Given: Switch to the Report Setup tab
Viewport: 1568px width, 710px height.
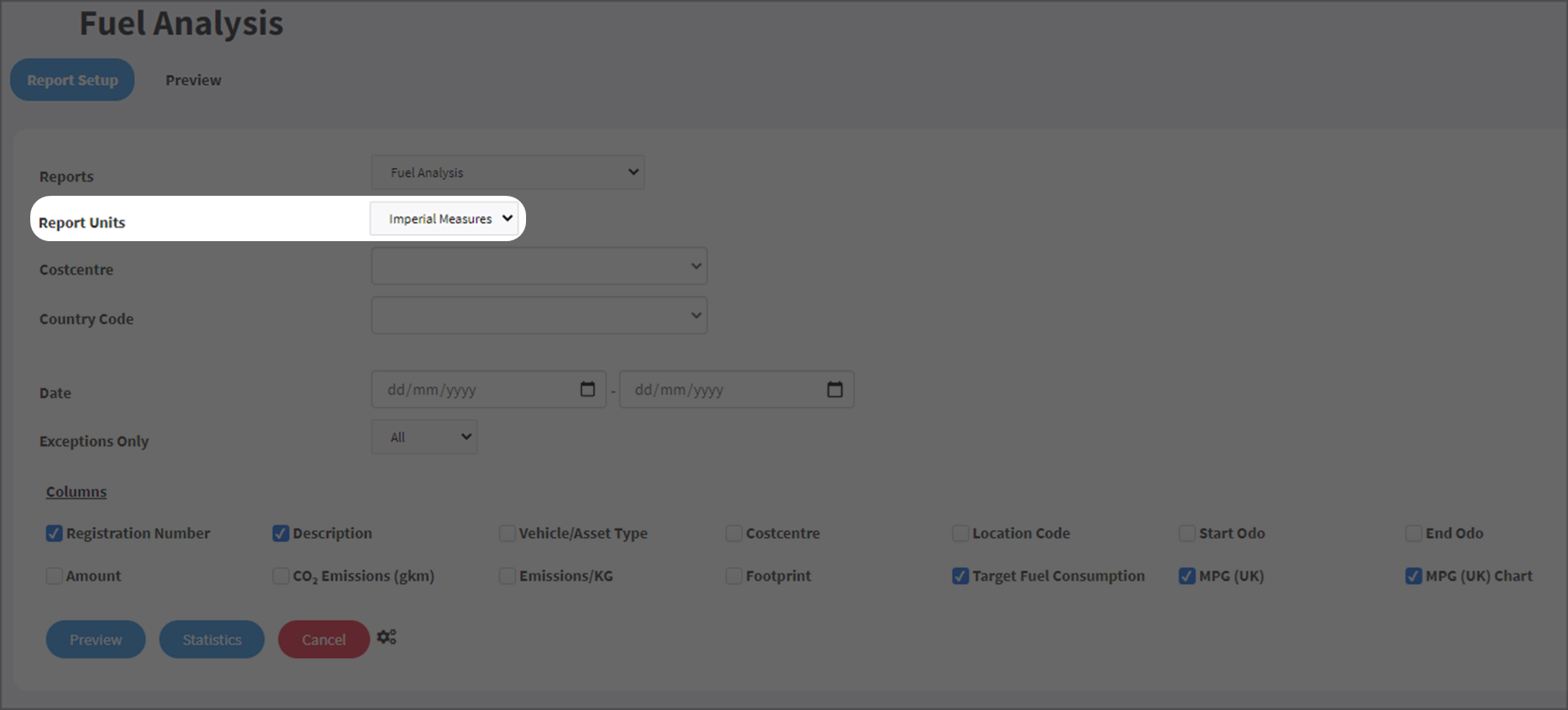Looking at the screenshot, I should (72, 80).
